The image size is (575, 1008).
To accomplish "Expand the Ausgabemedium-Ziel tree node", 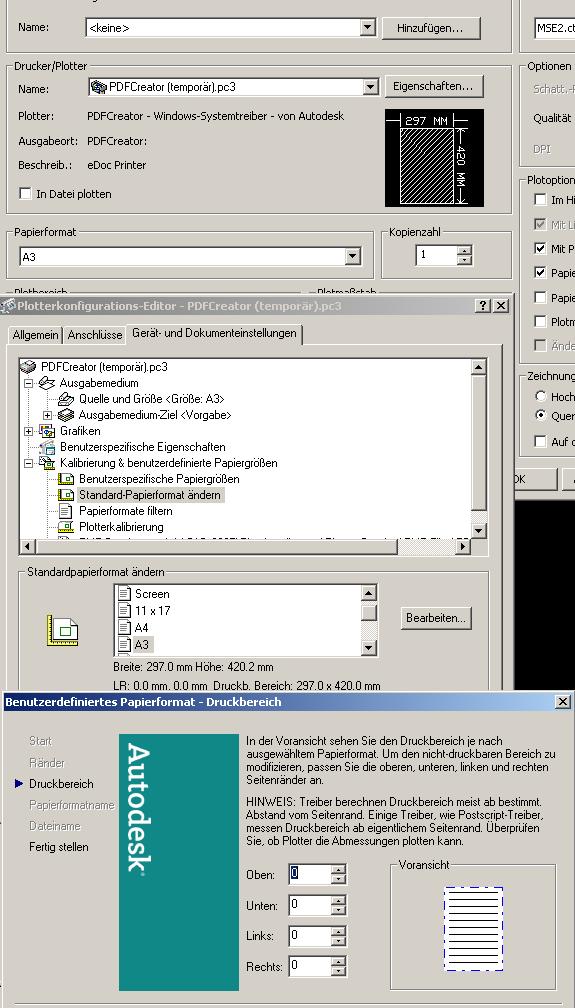I will point(48,415).
